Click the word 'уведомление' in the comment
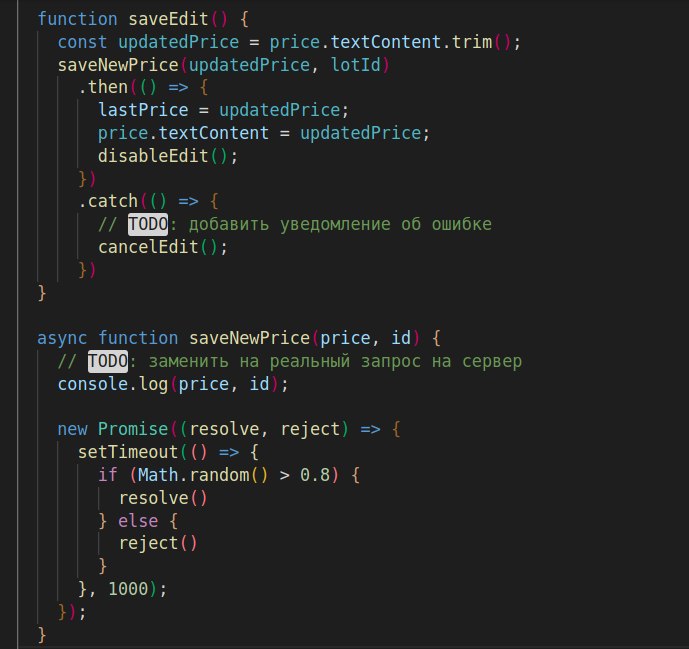689x649 pixels. click(x=335, y=224)
